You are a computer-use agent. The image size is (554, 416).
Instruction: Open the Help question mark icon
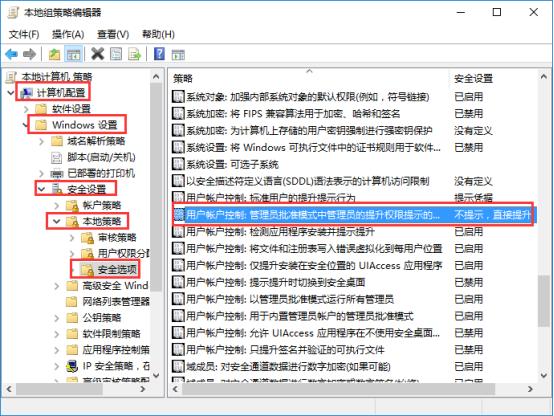coord(159,54)
